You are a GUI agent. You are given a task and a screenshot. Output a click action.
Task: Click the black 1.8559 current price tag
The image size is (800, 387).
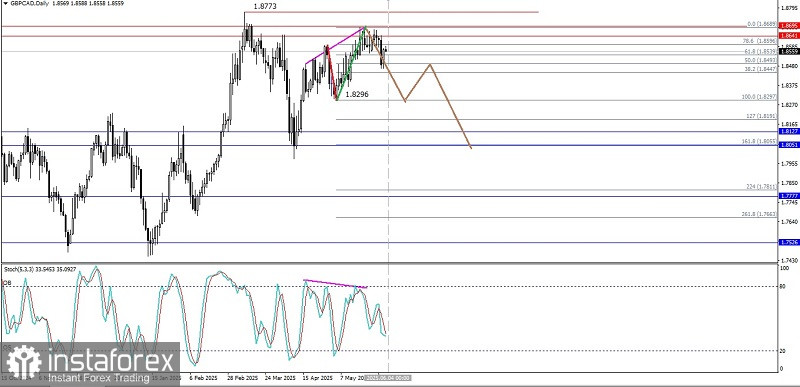tap(789, 51)
